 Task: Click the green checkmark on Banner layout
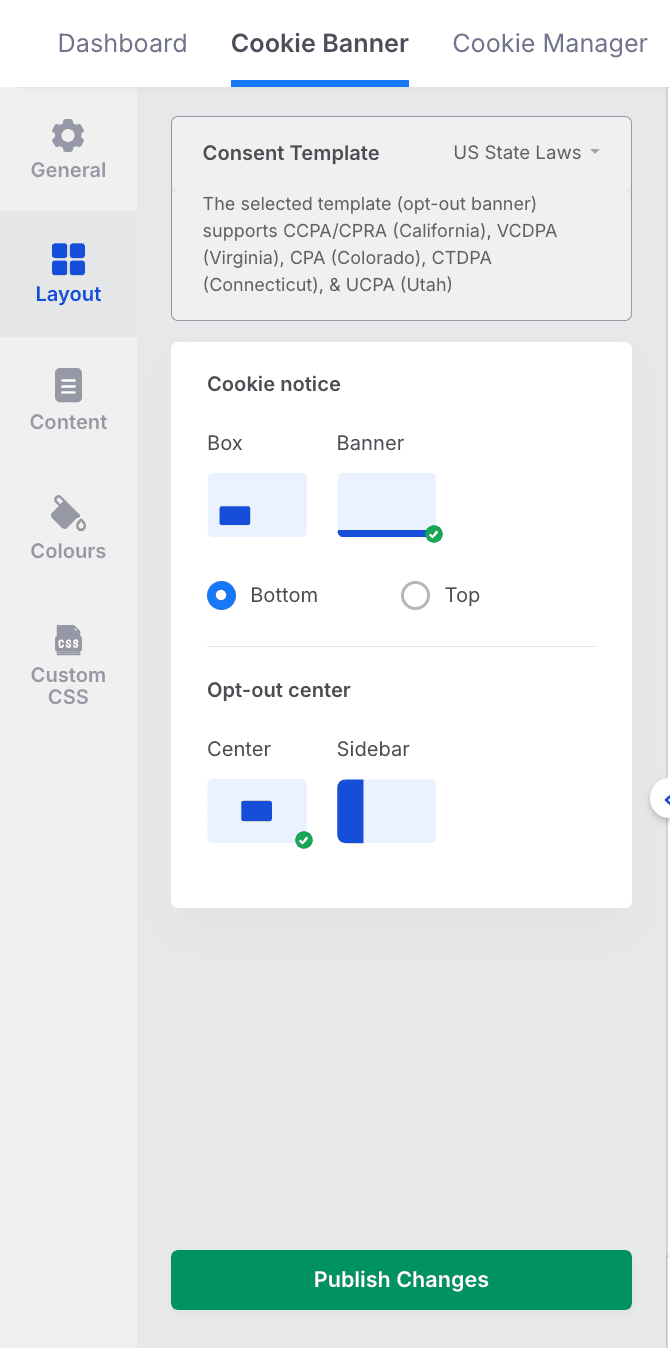pyautogui.click(x=434, y=534)
